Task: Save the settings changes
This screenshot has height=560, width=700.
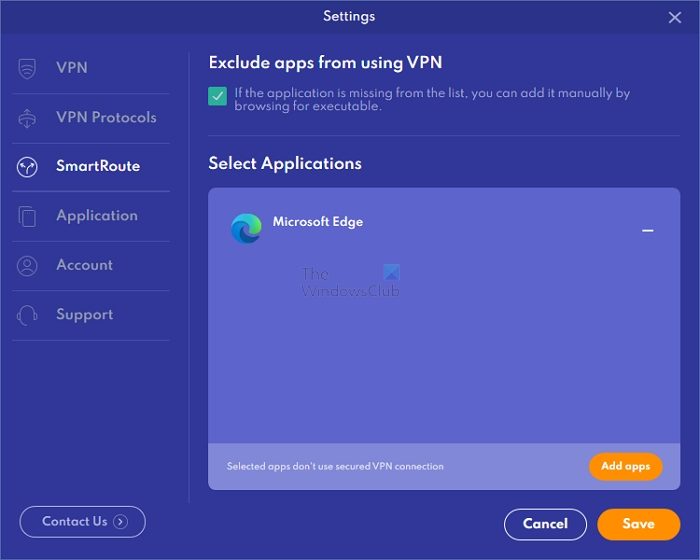Action: pyautogui.click(x=639, y=524)
